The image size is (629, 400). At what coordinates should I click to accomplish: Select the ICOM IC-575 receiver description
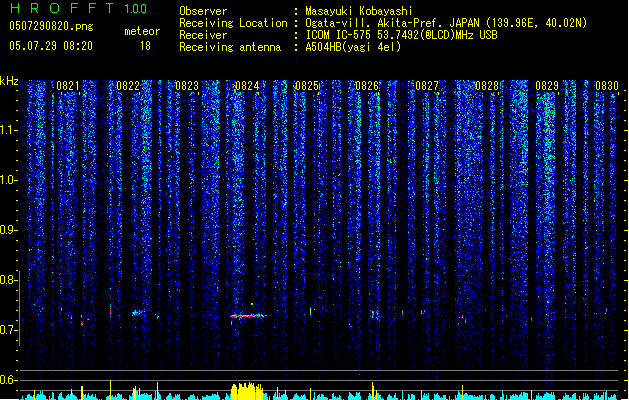pyautogui.click(x=401, y=35)
